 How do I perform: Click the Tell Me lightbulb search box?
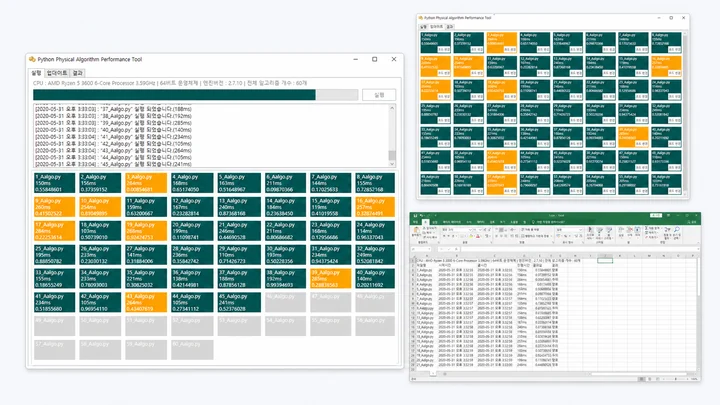click(548, 222)
